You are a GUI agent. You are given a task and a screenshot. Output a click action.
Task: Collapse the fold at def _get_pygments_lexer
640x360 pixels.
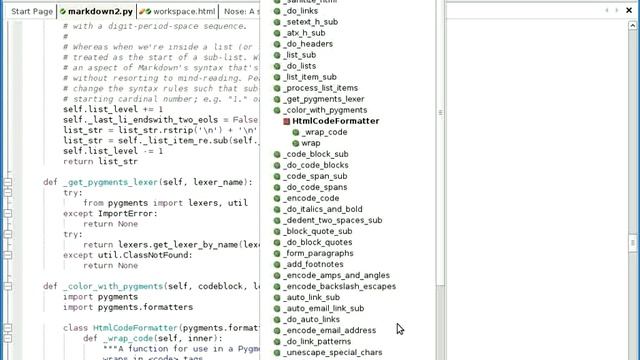coord(8,182)
